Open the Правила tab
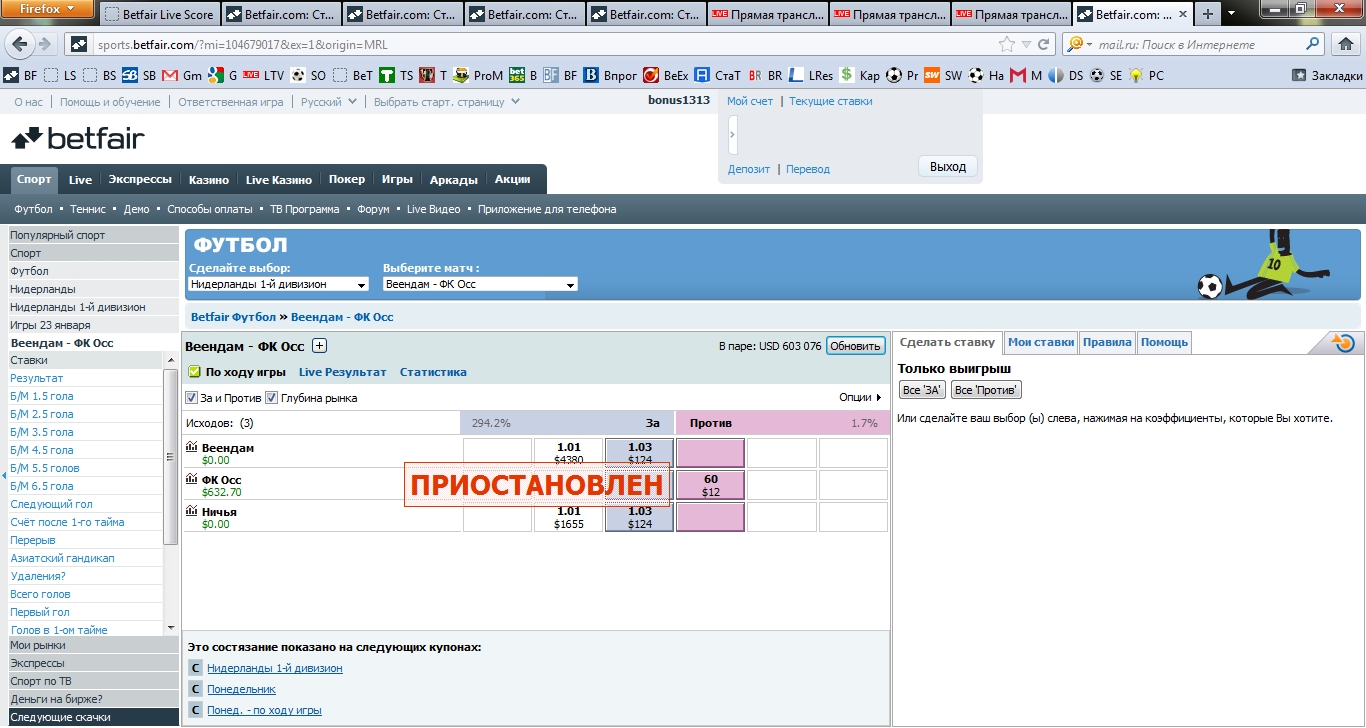The image size is (1366, 728). coord(1107,342)
